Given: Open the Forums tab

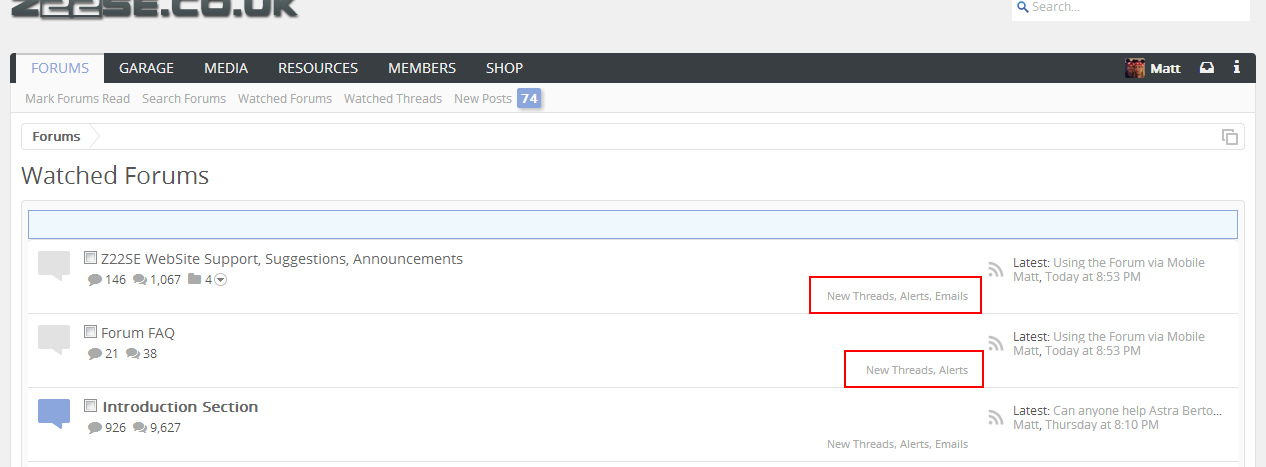Looking at the screenshot, I should click(x=60, y=68).
